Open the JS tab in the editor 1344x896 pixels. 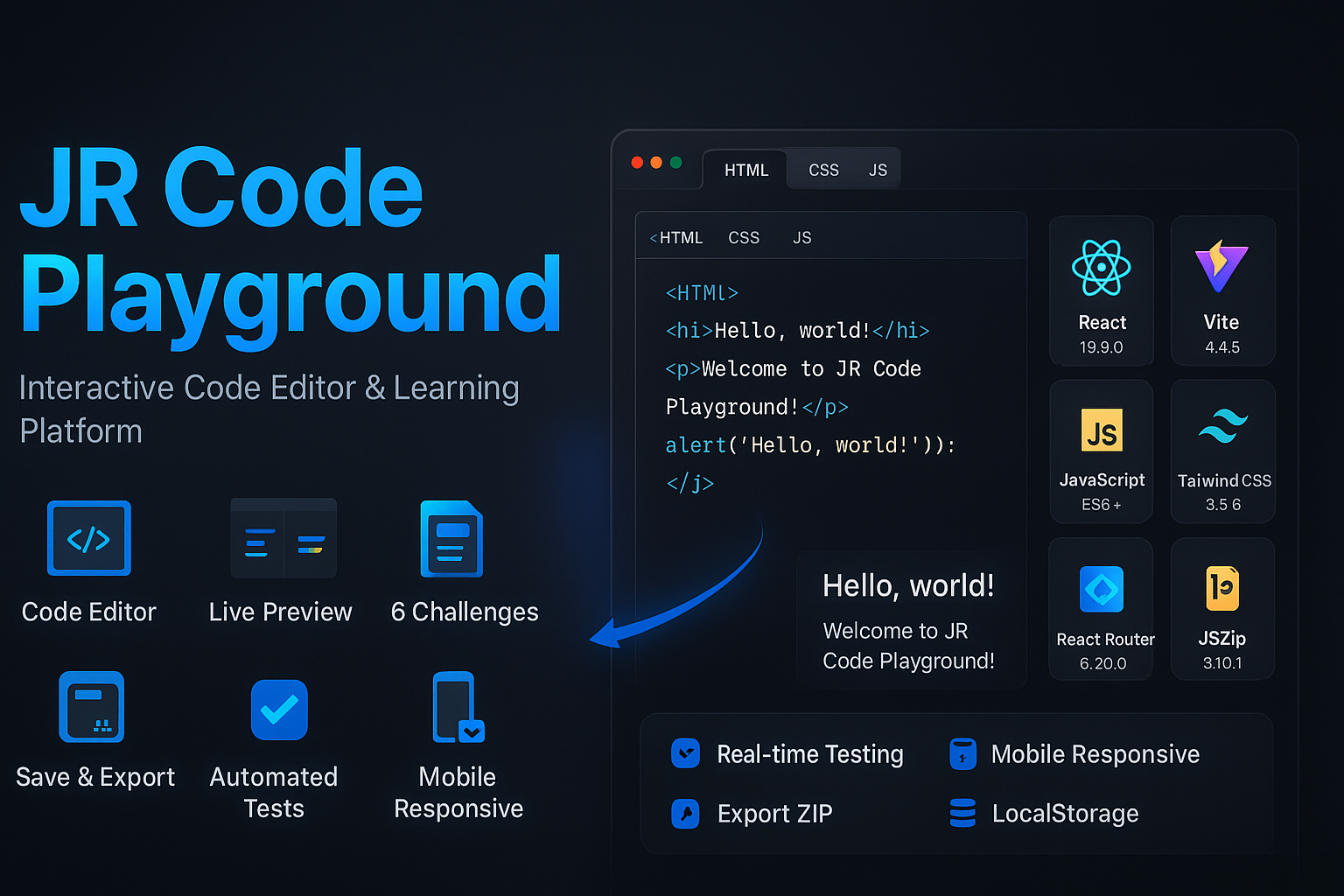click(878, 169)
